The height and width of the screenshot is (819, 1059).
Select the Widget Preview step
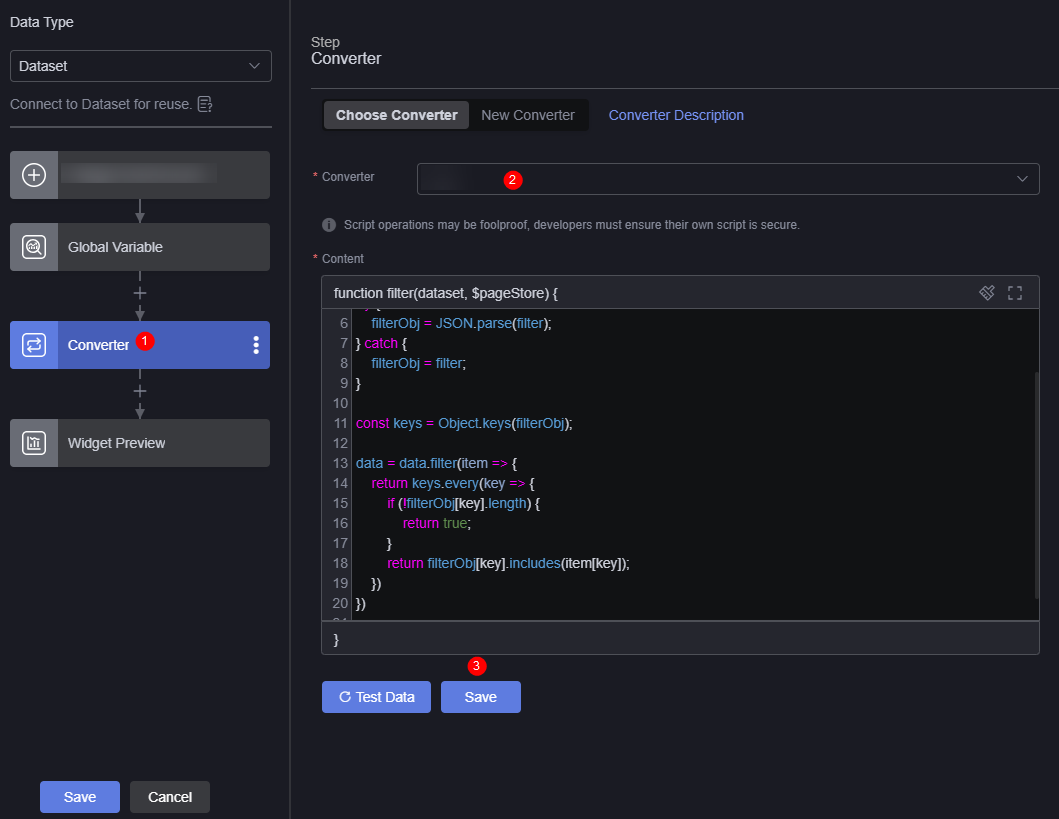140,443
